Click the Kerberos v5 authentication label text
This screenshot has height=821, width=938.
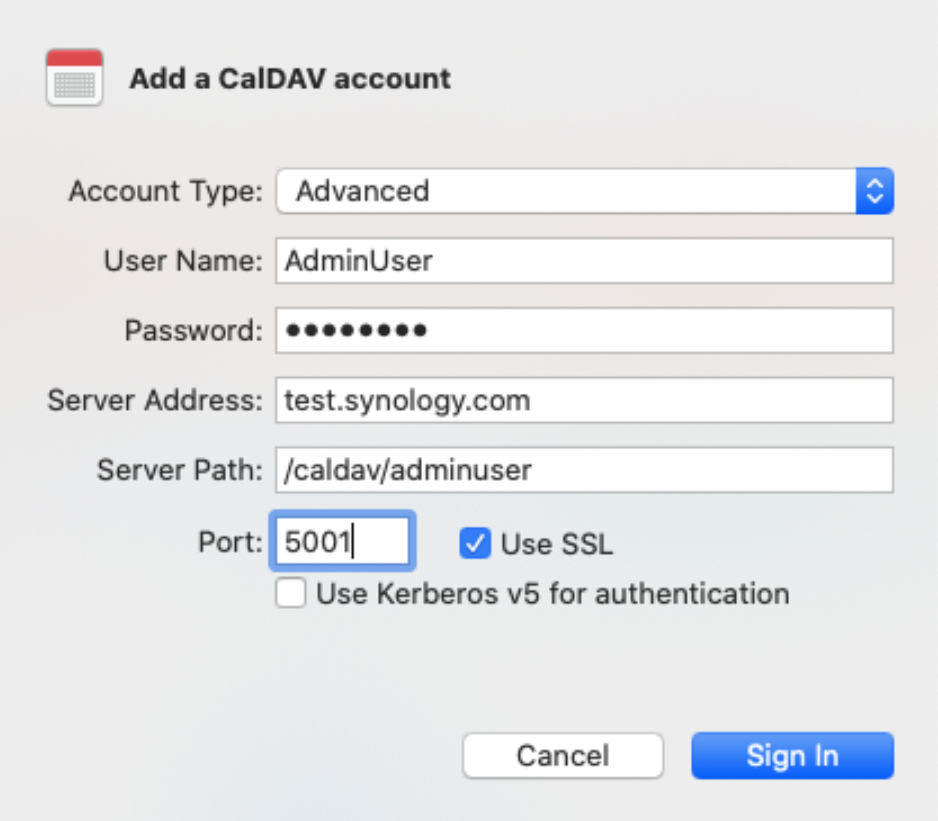click(553, 594)
